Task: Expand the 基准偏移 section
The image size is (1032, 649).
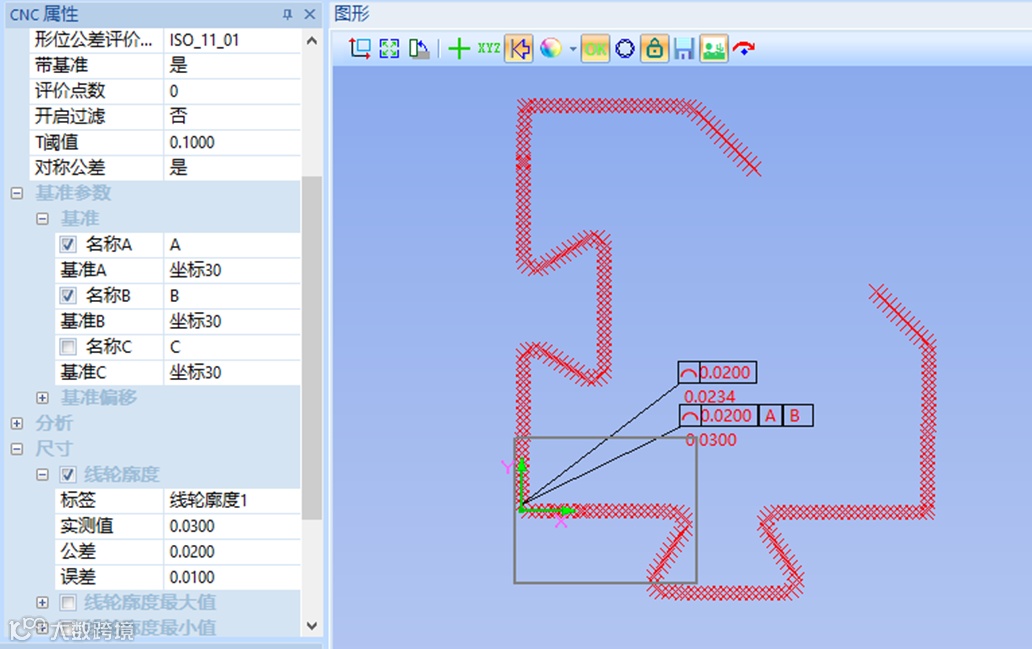Action: click(42, 398)
